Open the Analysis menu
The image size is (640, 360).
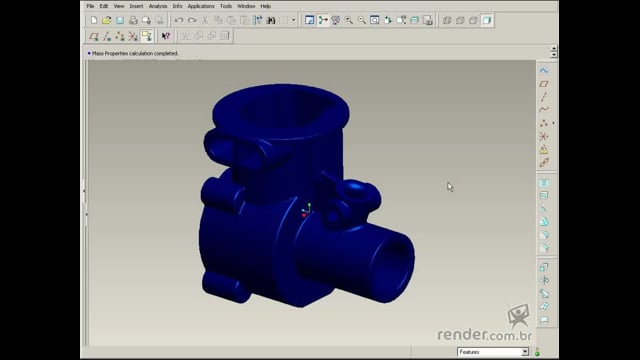(x=158, y=6)
